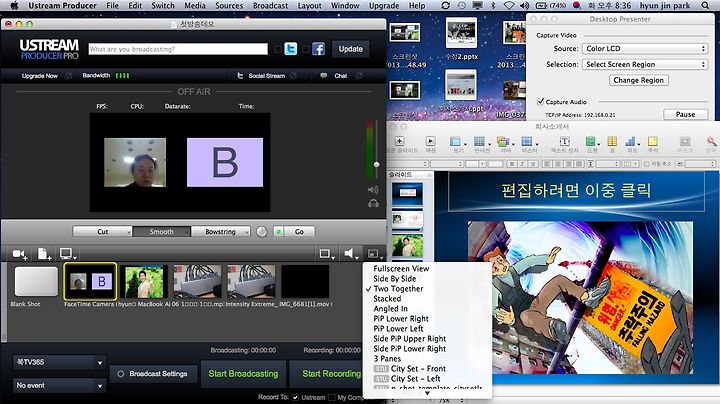
Task: Open the Switch menu
Action: tap(163, 6)
